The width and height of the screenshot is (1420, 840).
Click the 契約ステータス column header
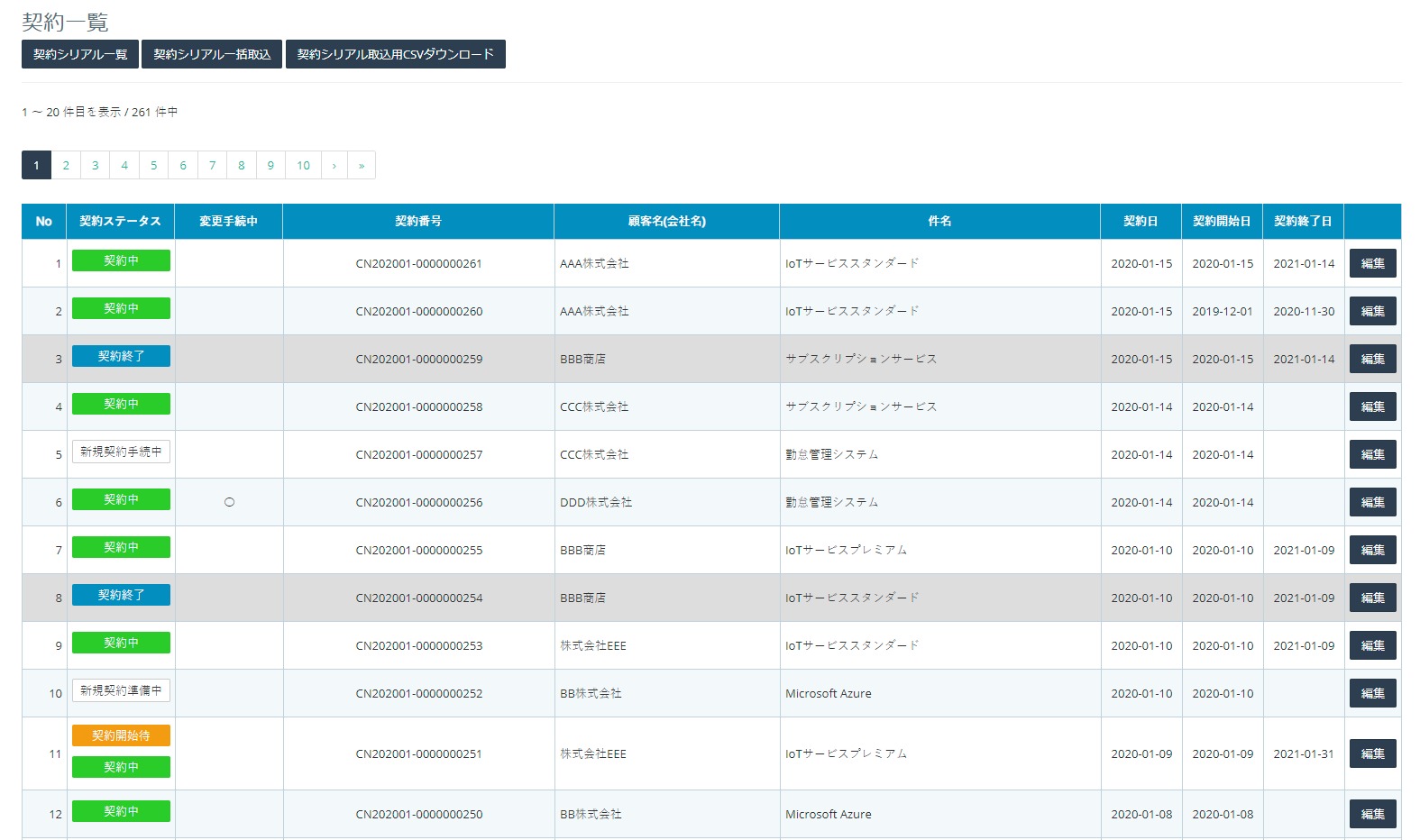tap(121, 221)
